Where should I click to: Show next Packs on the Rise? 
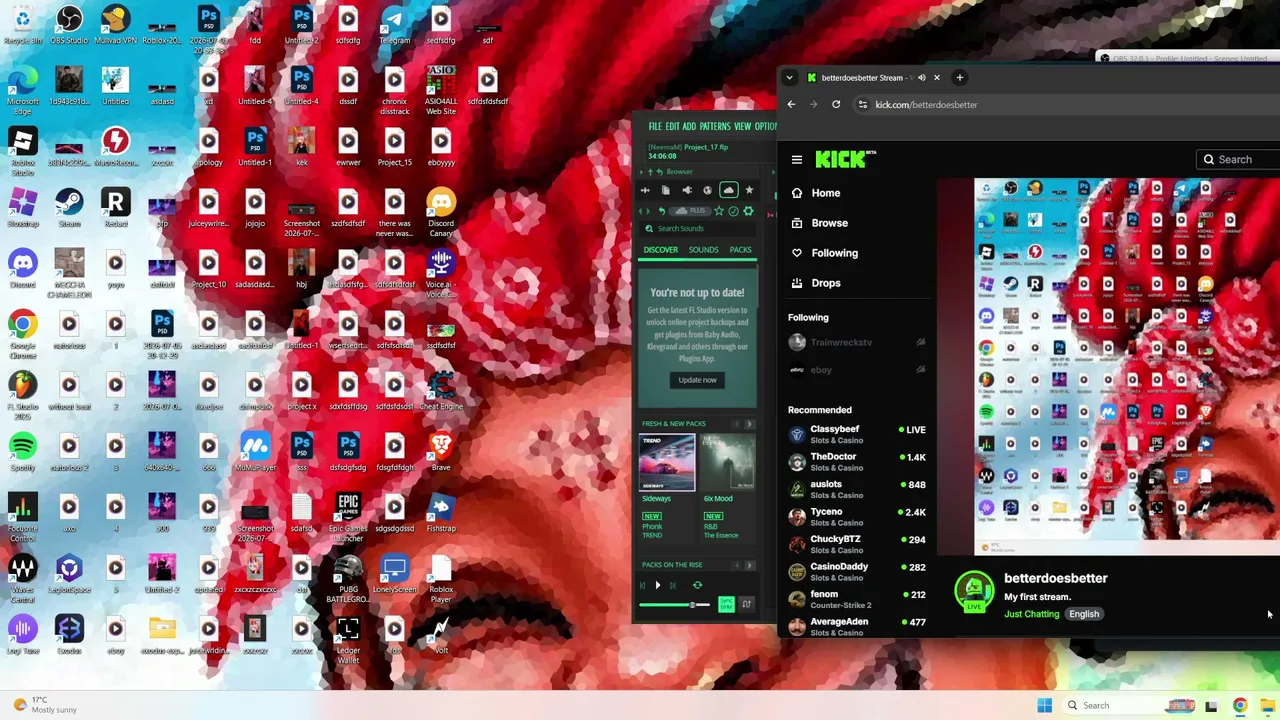coord(749,565)
